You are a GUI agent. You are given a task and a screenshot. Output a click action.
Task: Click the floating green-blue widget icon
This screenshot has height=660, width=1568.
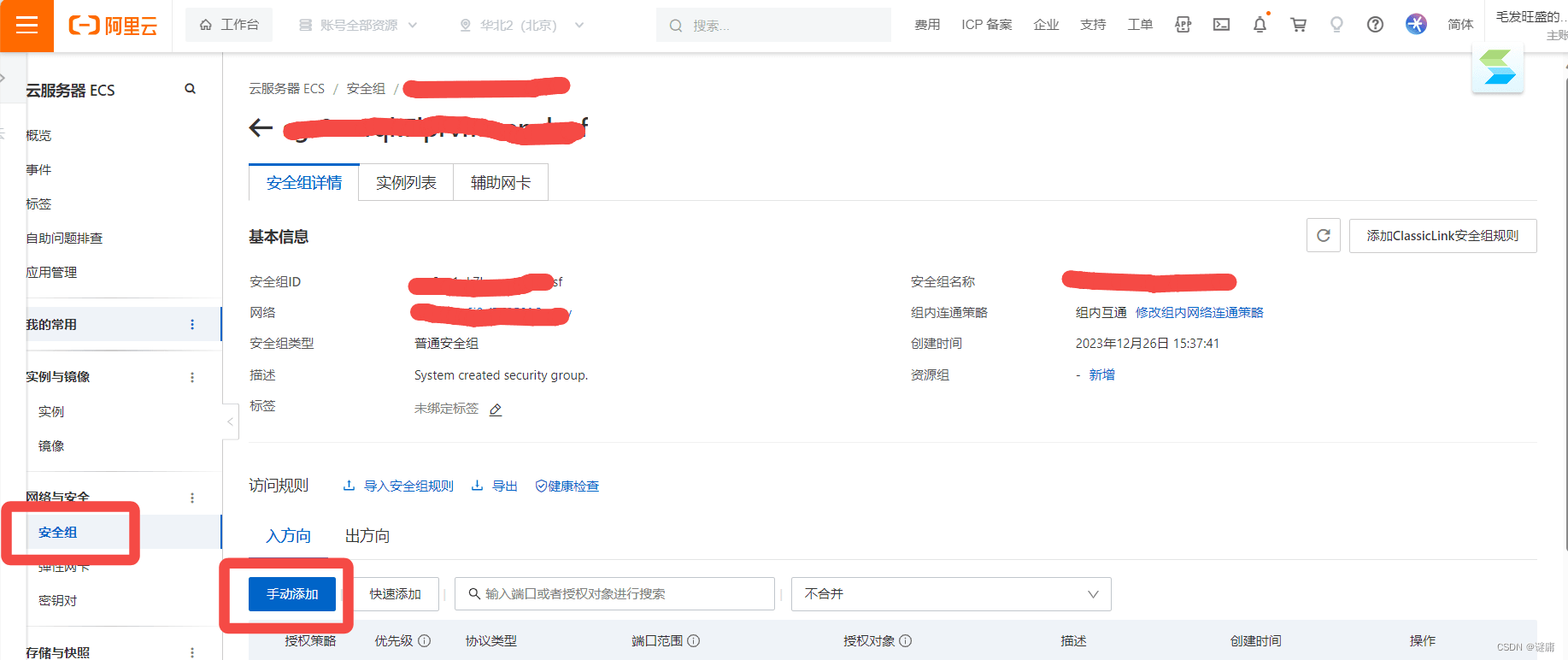[x=1498, y=68]
